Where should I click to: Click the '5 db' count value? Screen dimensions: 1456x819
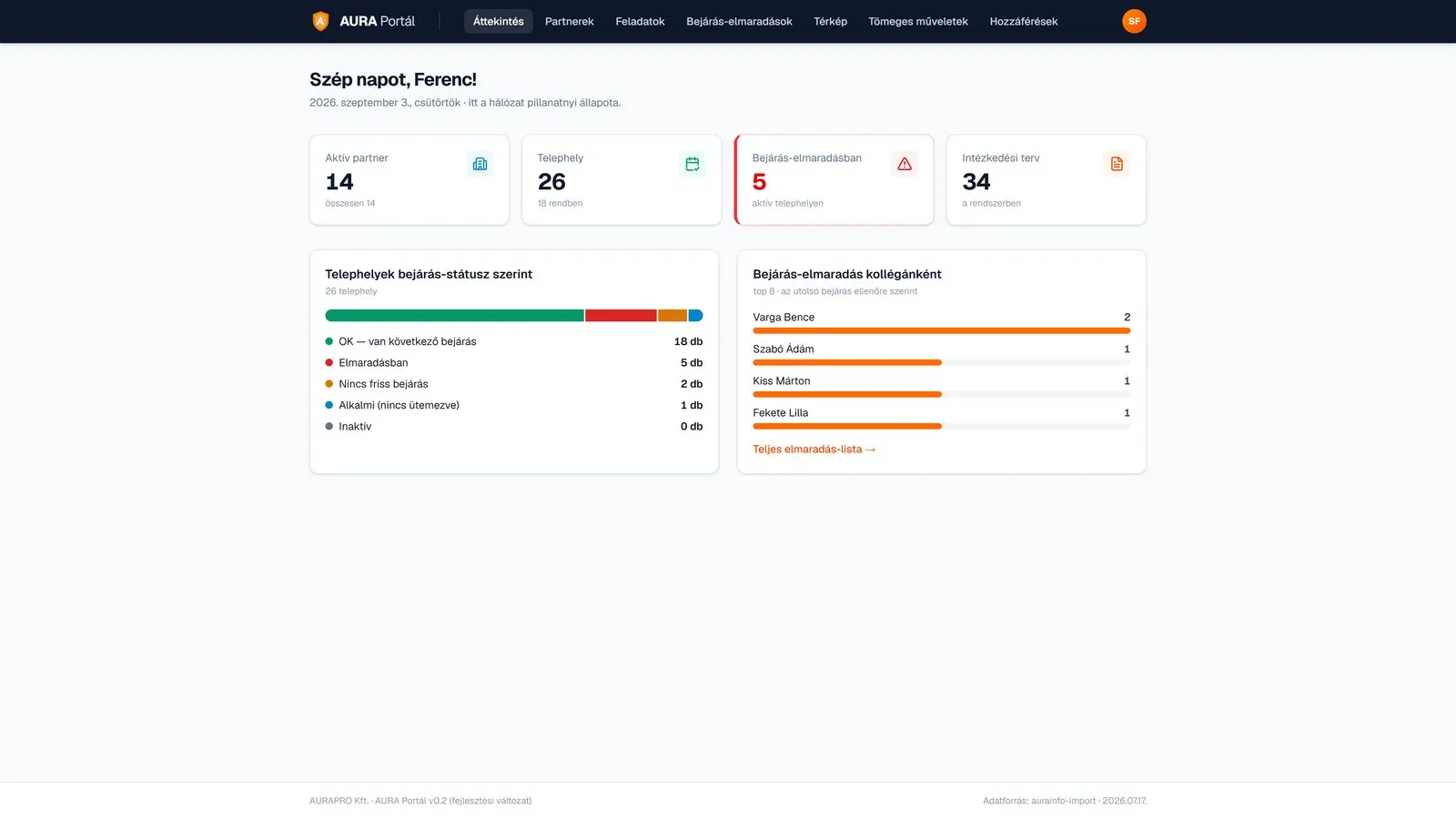tap(692, 363)
